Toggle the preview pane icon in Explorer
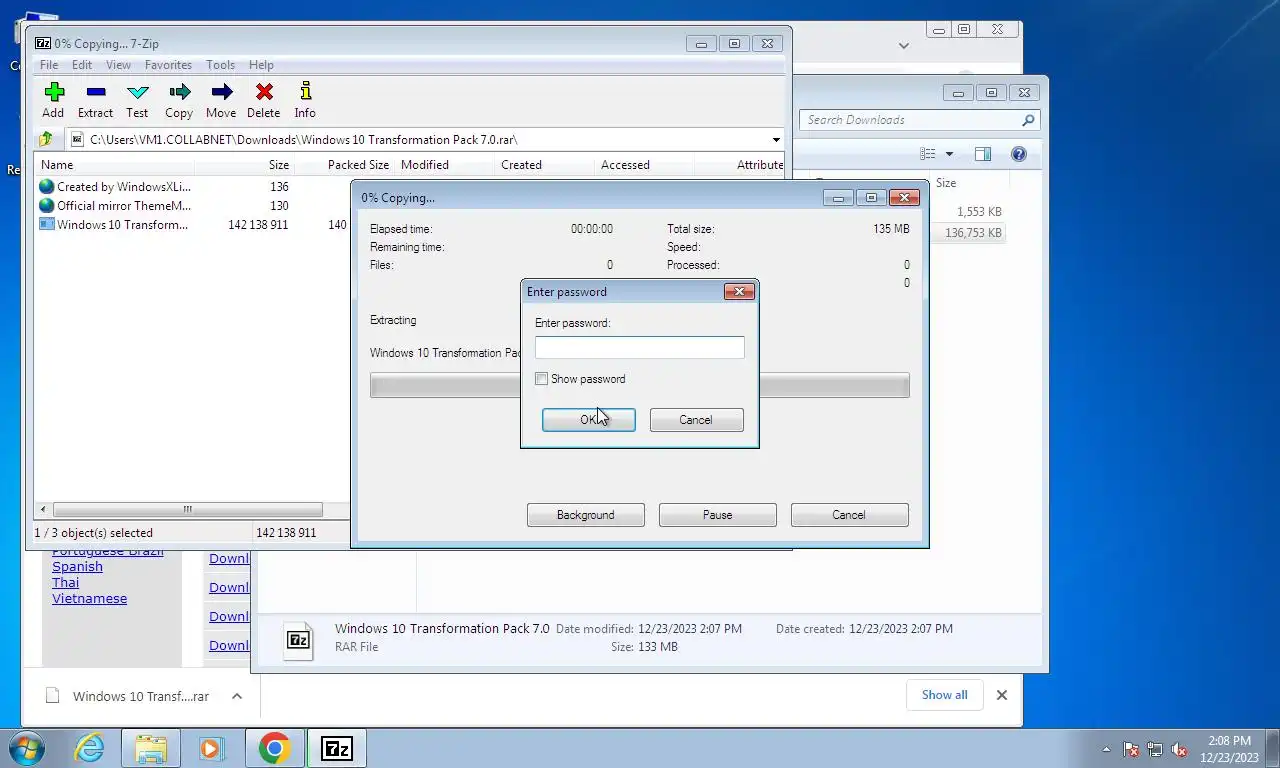 click(x=983, y=154)
